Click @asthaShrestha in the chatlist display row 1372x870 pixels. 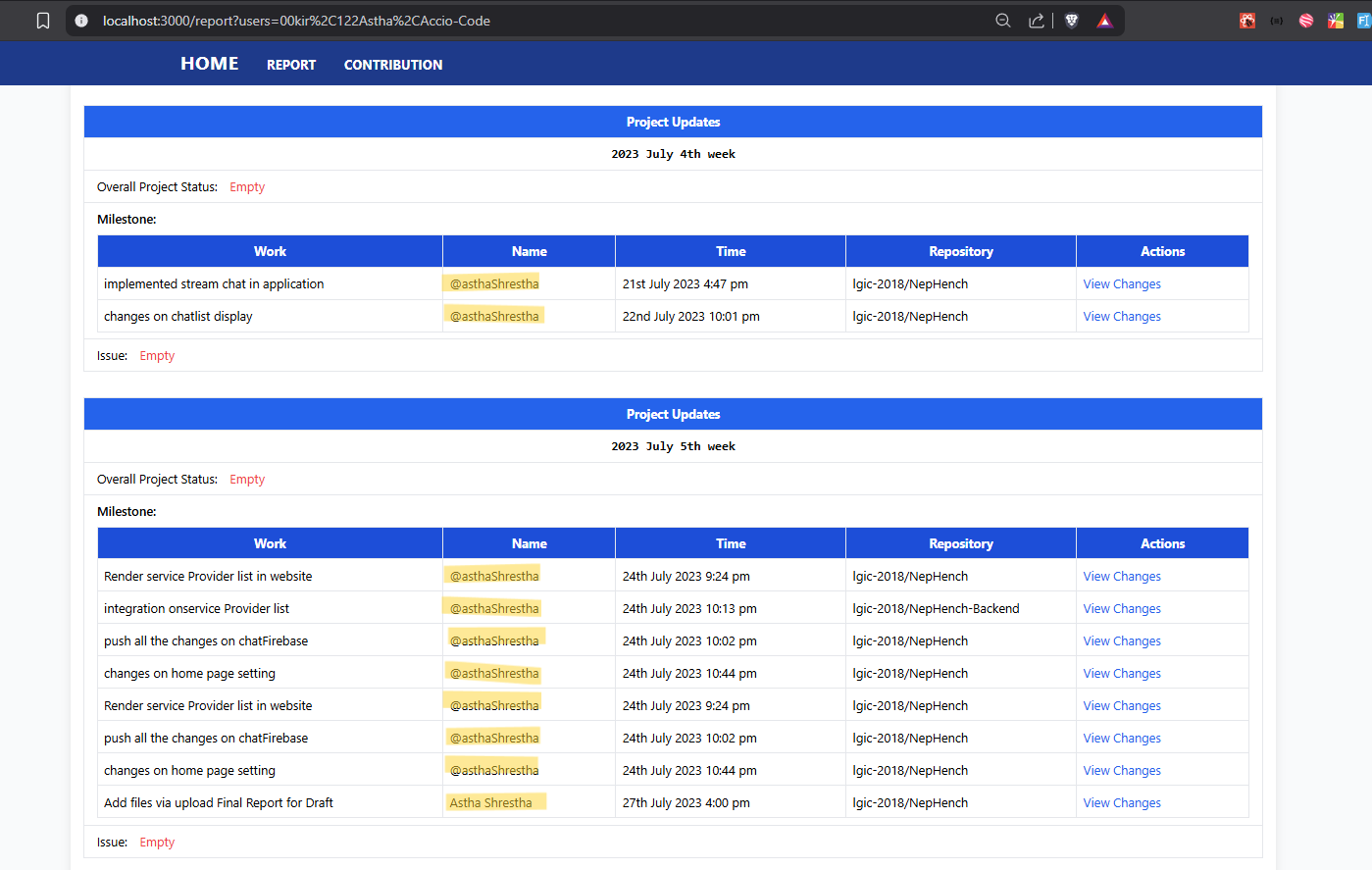coord(494,317)
